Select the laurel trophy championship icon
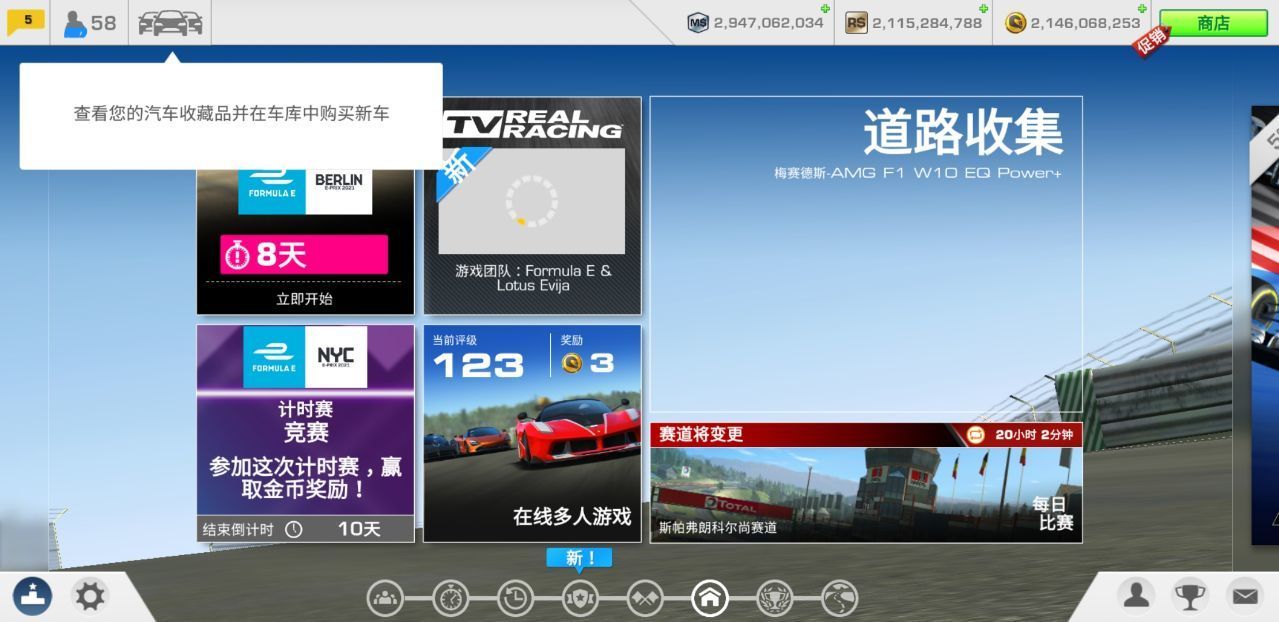Viewport: 1279px width, 622px height. pyautogui.click(x=775, y=598)
